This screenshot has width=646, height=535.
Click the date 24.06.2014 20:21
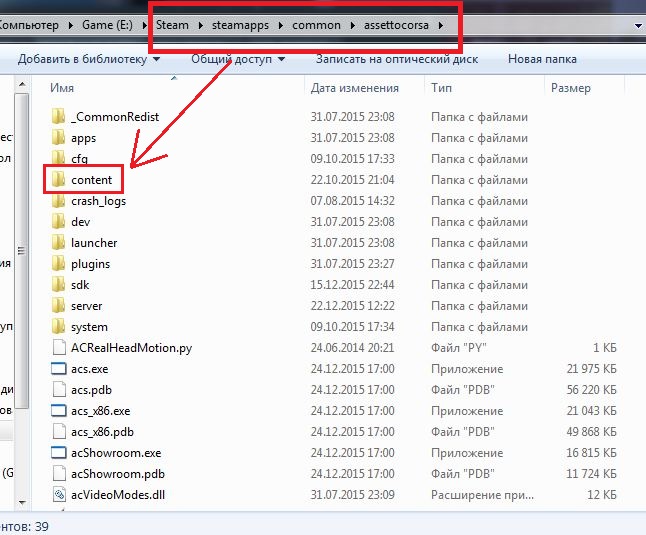(352, 348)
